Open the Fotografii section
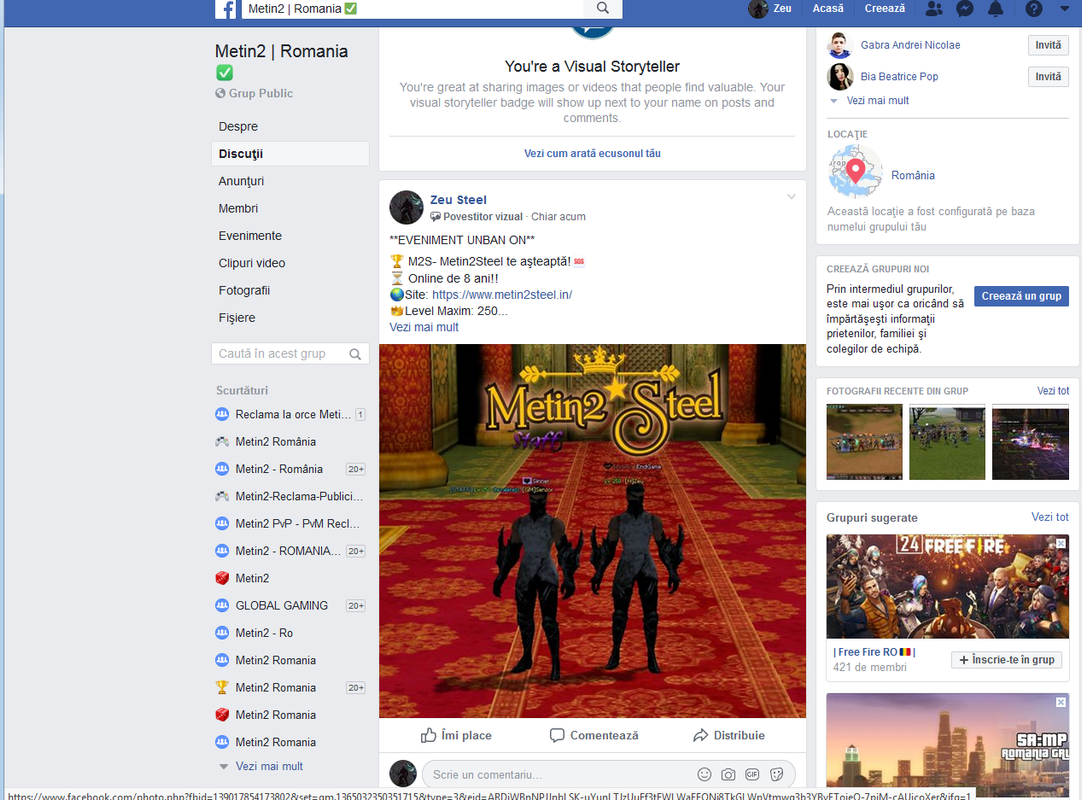The height and width of the screenshot is (800, 1082). tap(244, 291)
